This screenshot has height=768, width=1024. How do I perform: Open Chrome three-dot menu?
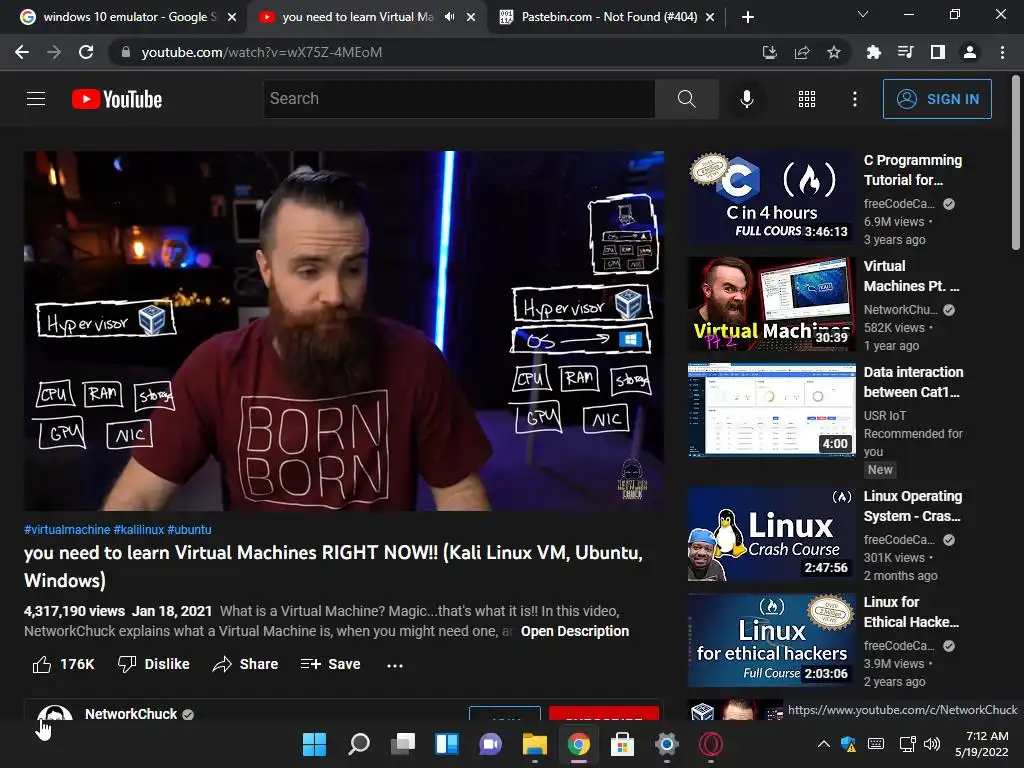click(x=1002, y=52)
